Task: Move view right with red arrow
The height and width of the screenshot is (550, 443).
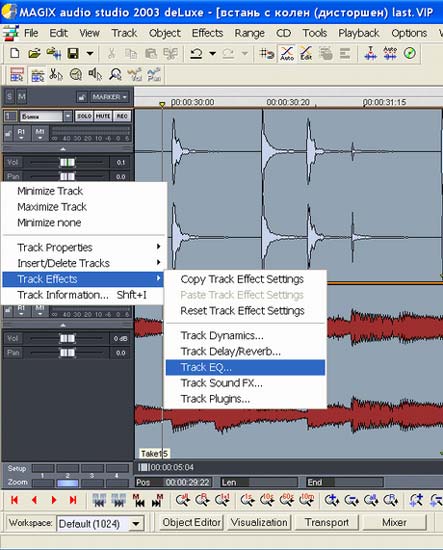Action: (54, 500)
